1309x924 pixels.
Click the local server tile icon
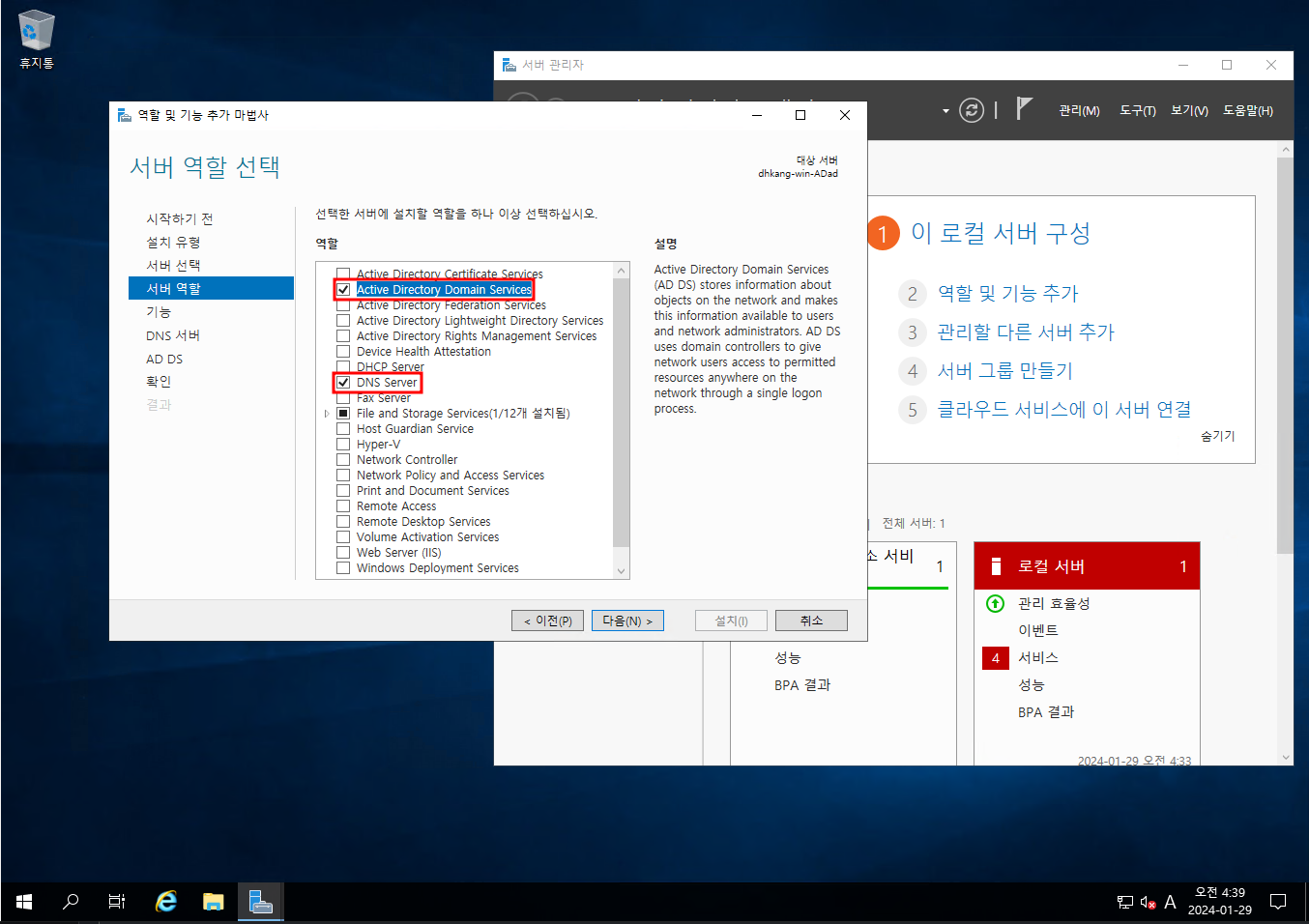(996, 566)
